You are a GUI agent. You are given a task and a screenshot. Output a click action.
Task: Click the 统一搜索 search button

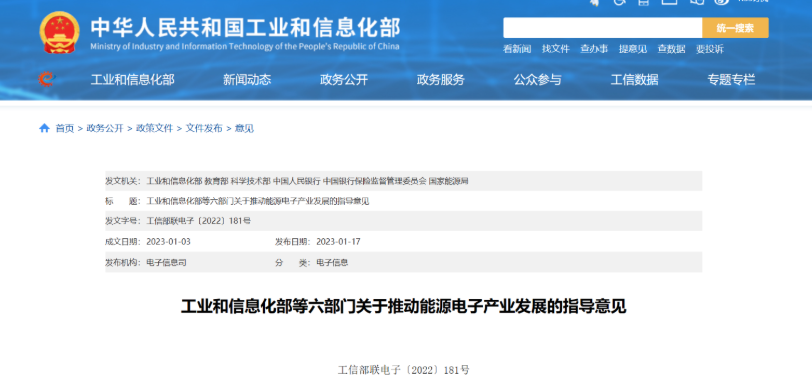click(x=735, y=28)
